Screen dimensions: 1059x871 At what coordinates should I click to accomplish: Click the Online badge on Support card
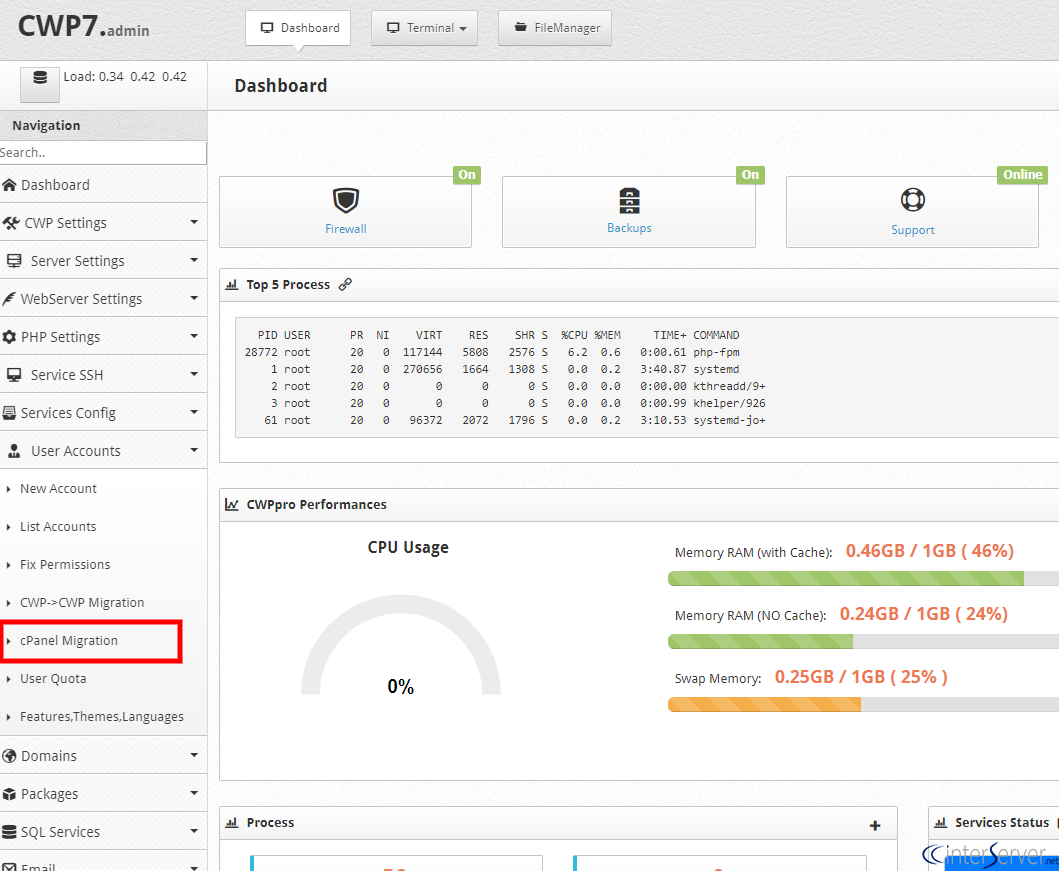pos(1022,173)
